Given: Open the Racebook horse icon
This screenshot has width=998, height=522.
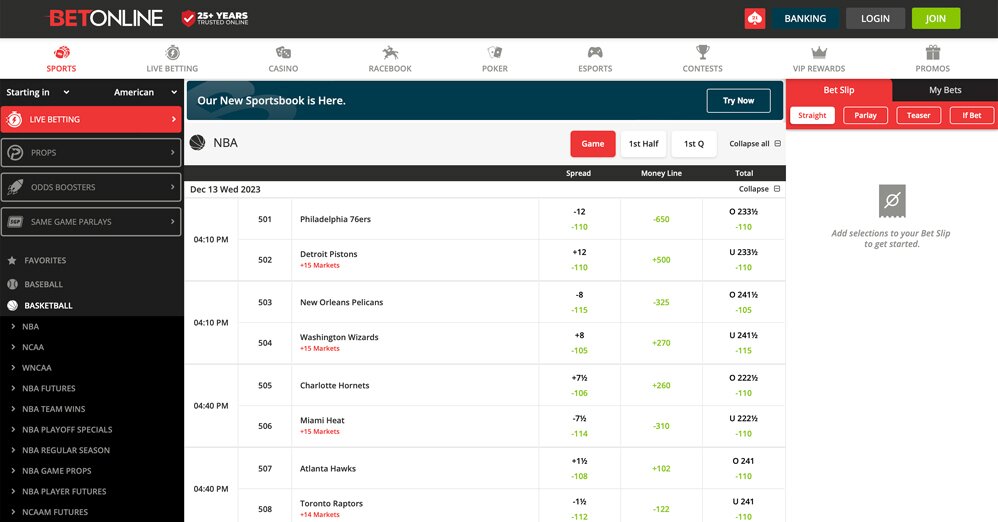Looking at the screenshot, I should 390,52.
